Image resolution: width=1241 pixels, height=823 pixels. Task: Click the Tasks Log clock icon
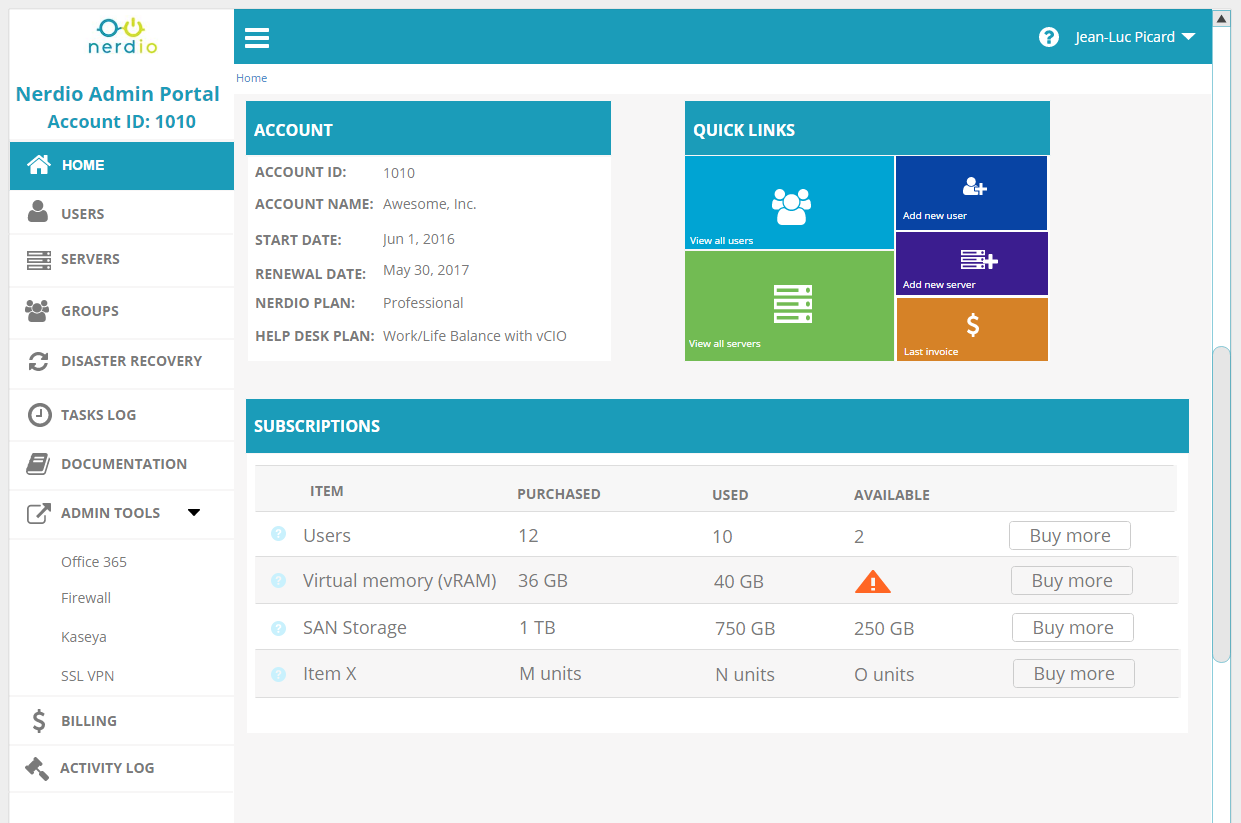39,415
